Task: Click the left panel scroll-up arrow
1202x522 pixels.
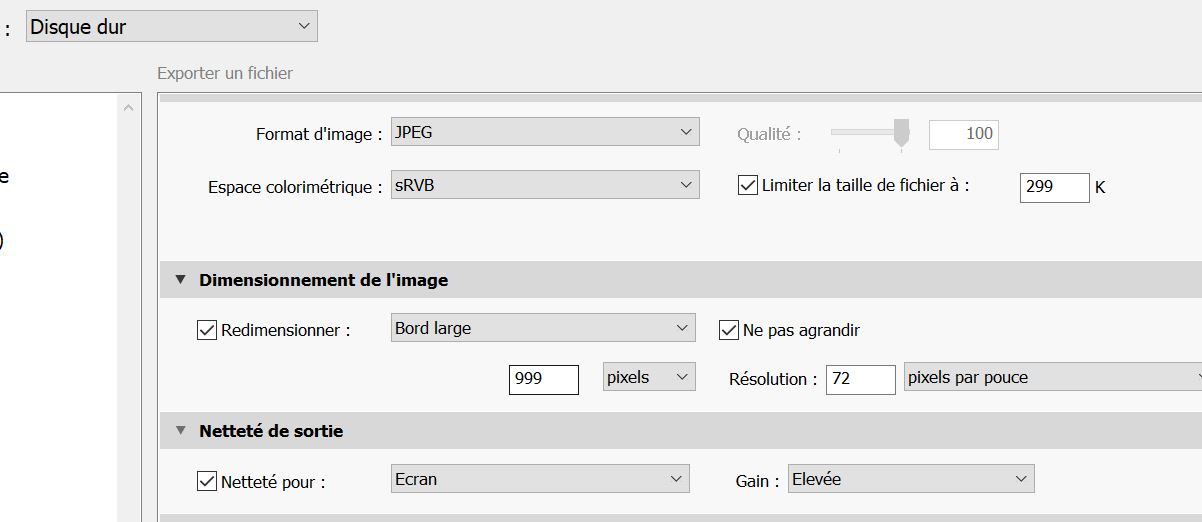Action: 128,108
